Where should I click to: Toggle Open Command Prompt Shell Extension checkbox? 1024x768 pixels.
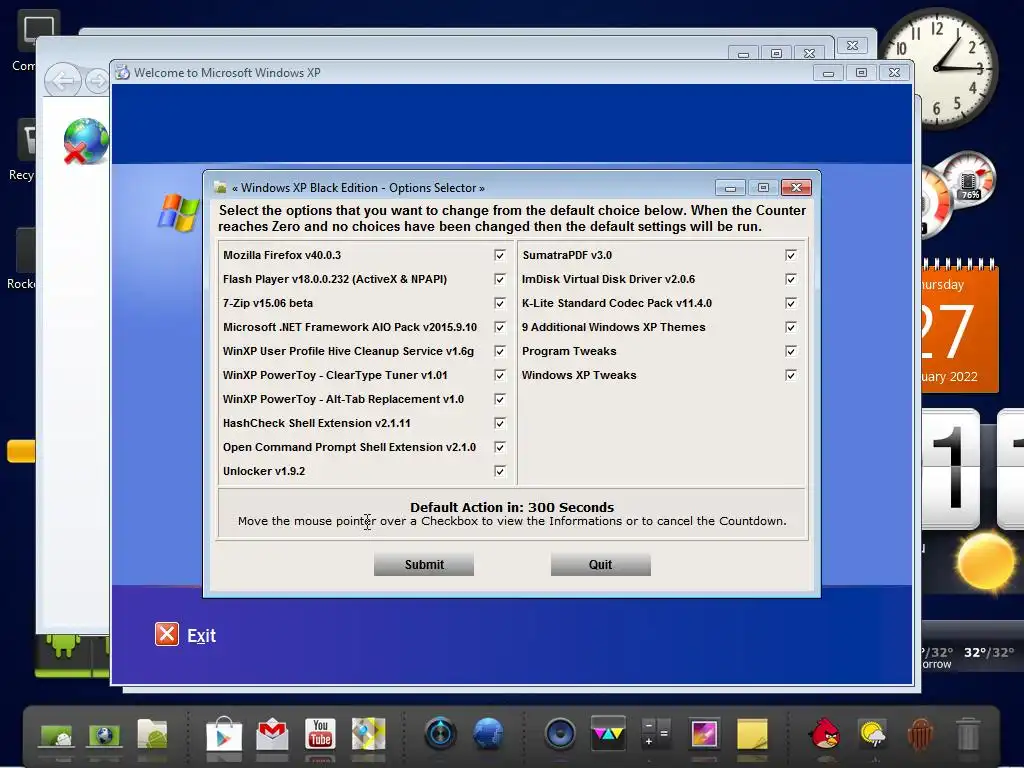click(500, 447)
